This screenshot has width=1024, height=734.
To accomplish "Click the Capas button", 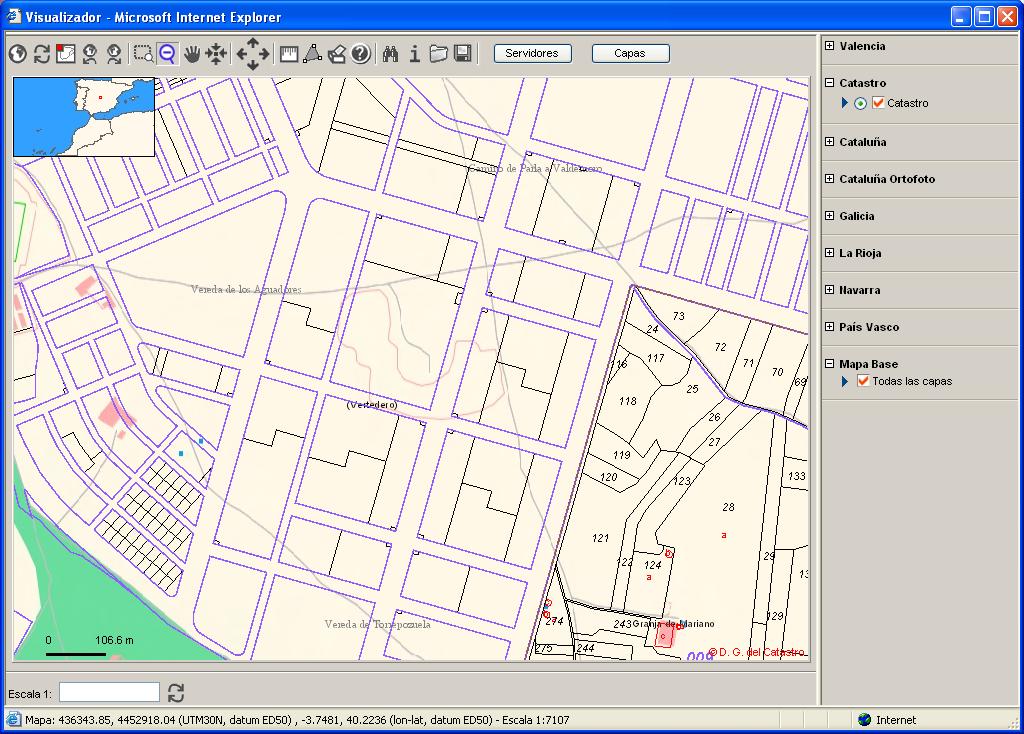I will click(630, 54).
